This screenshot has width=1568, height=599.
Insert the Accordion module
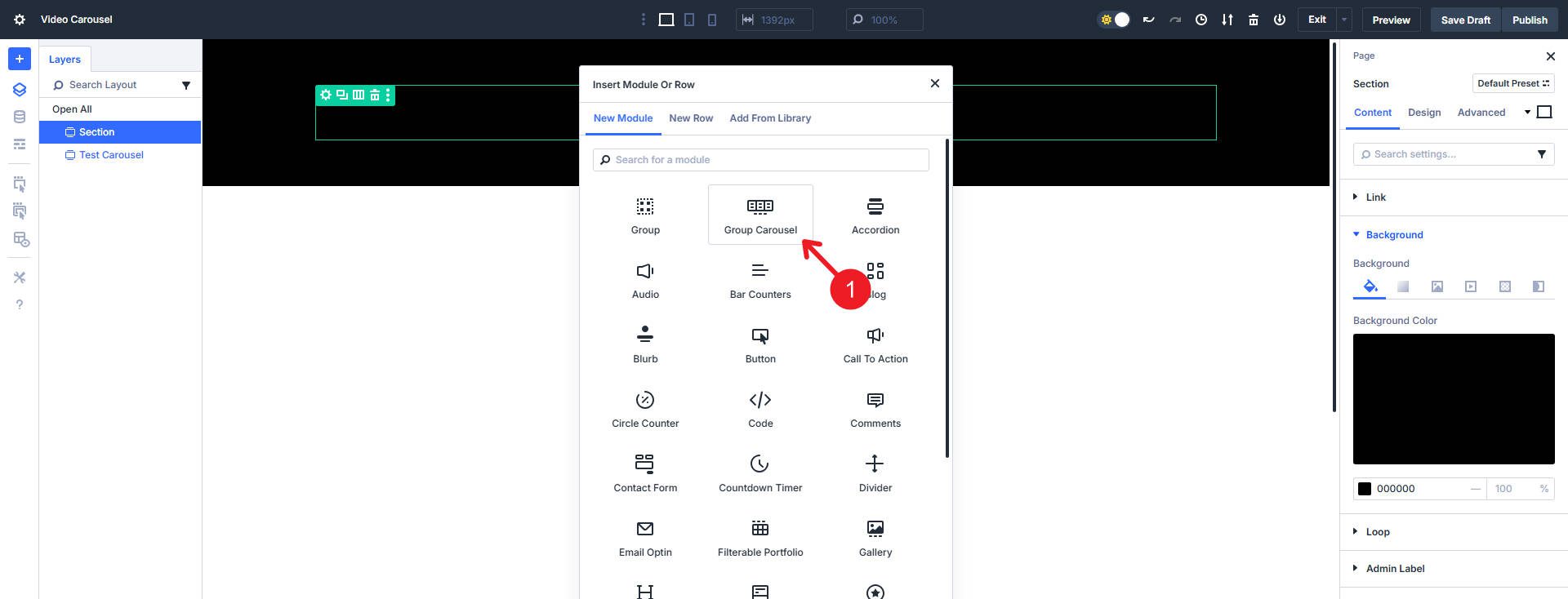(875, 215)
